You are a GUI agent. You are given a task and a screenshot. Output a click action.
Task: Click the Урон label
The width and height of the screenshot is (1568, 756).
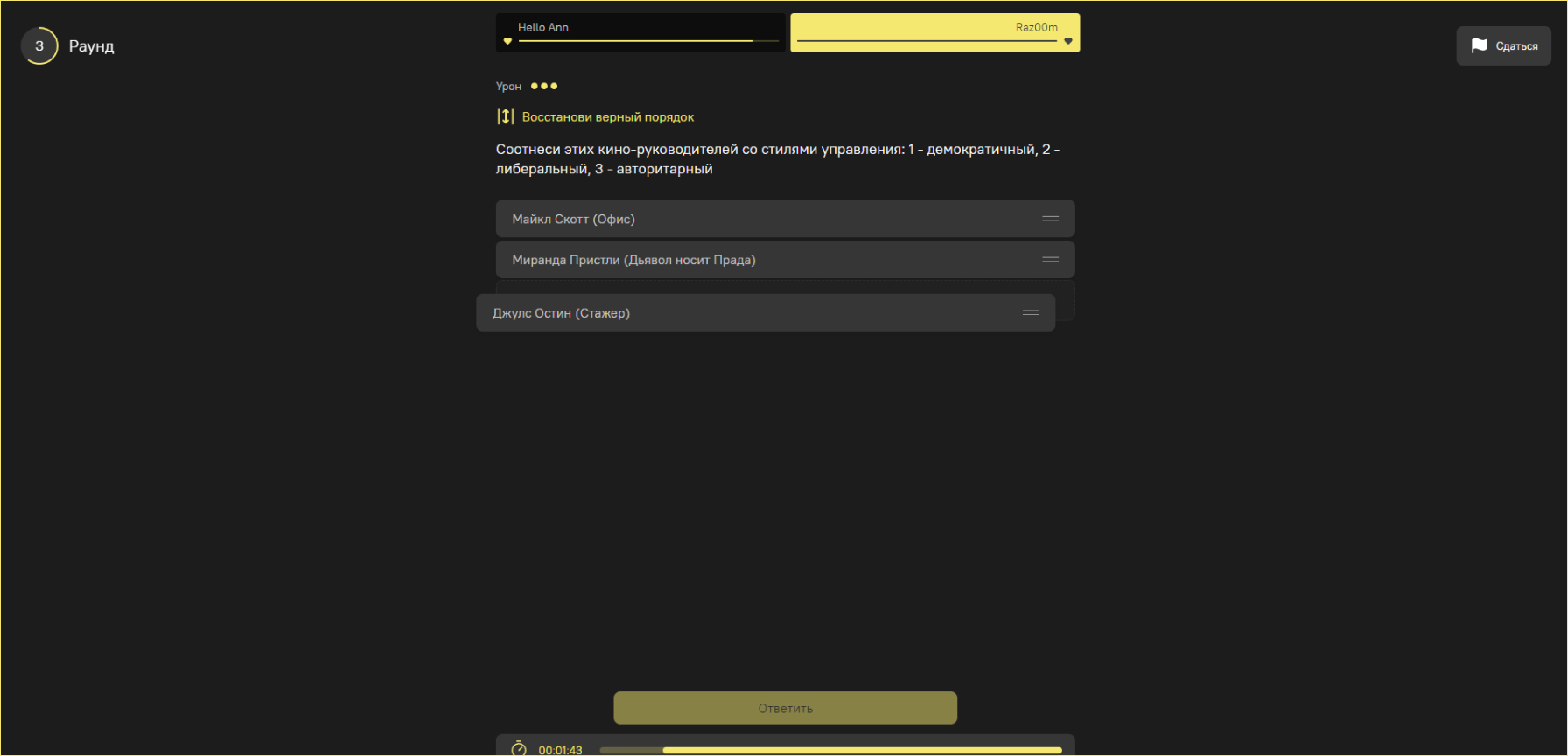[x=508, y=86]
